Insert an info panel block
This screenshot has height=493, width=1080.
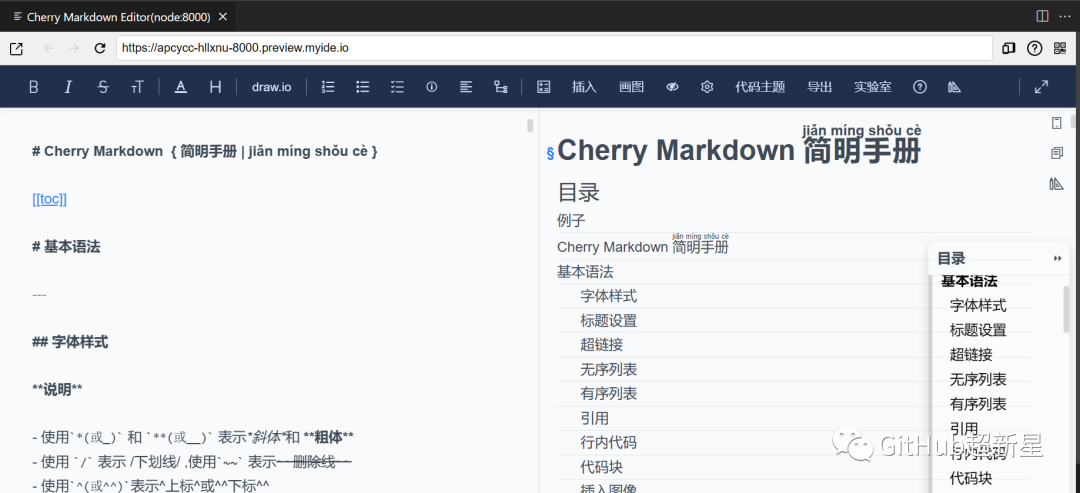click(x=432, y=87)
